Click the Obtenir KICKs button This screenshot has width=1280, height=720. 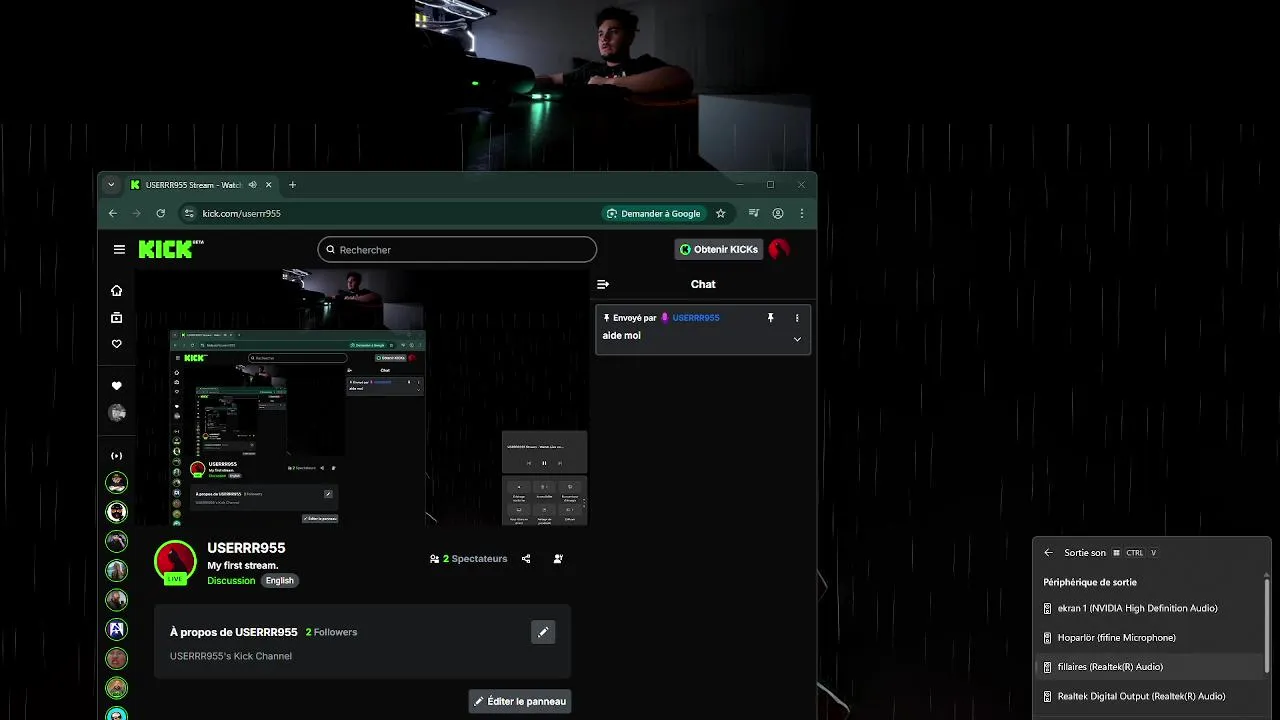pos(719,249)
